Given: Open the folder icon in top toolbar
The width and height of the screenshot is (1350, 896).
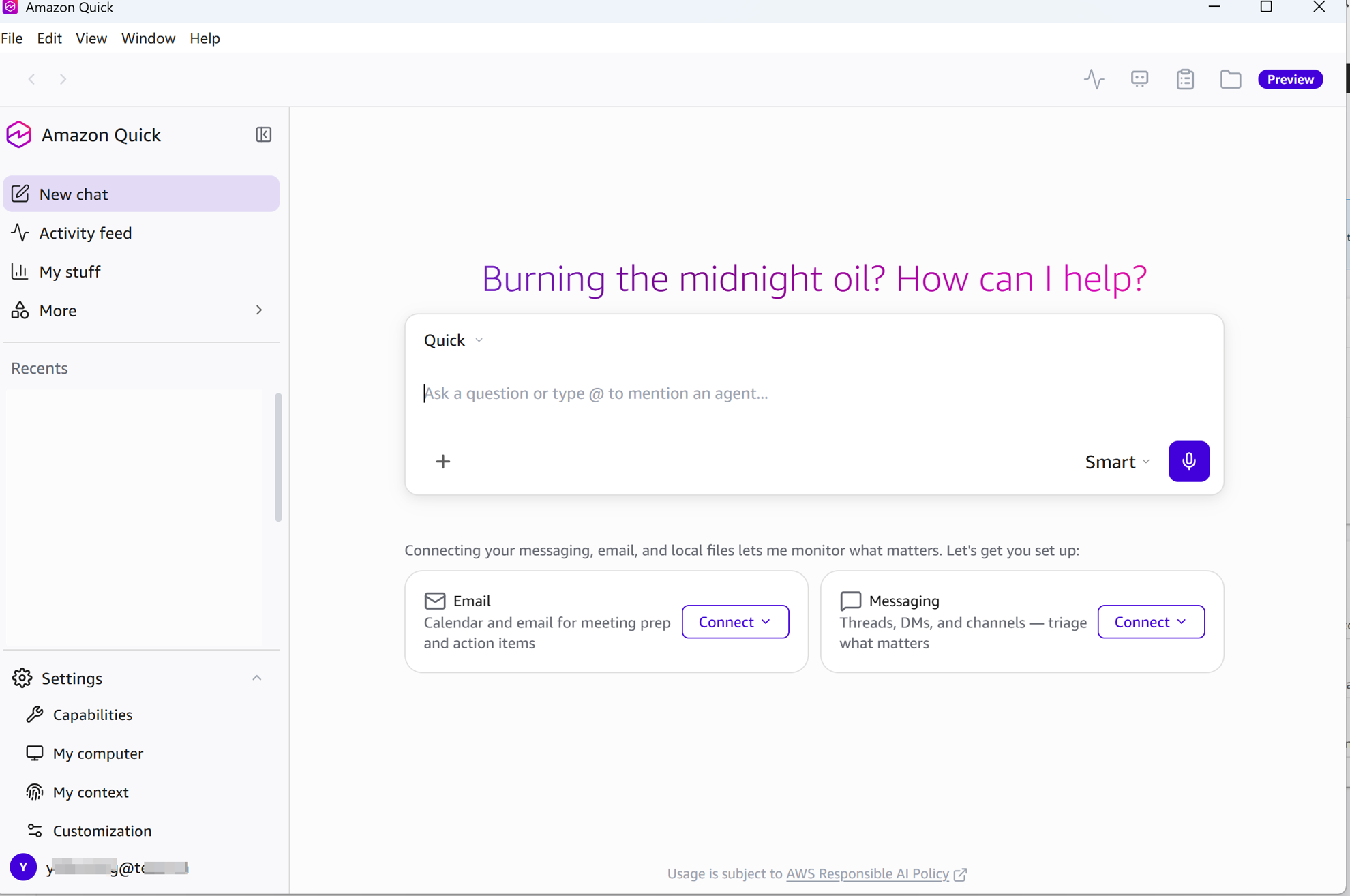Looking at the screenshot, I should 1230,79.
